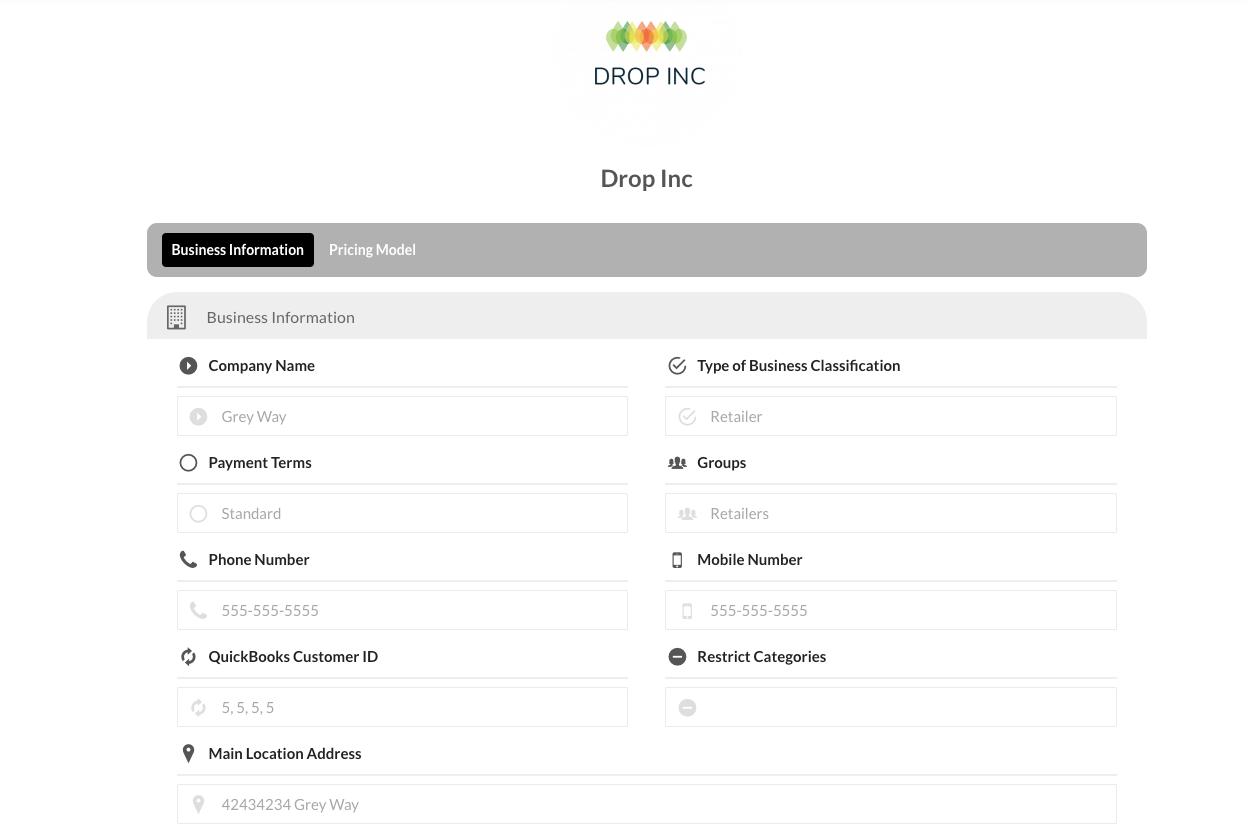1247x833 pixels.
Task: Open the Pricing Model tab
Action: click(372, 250)
